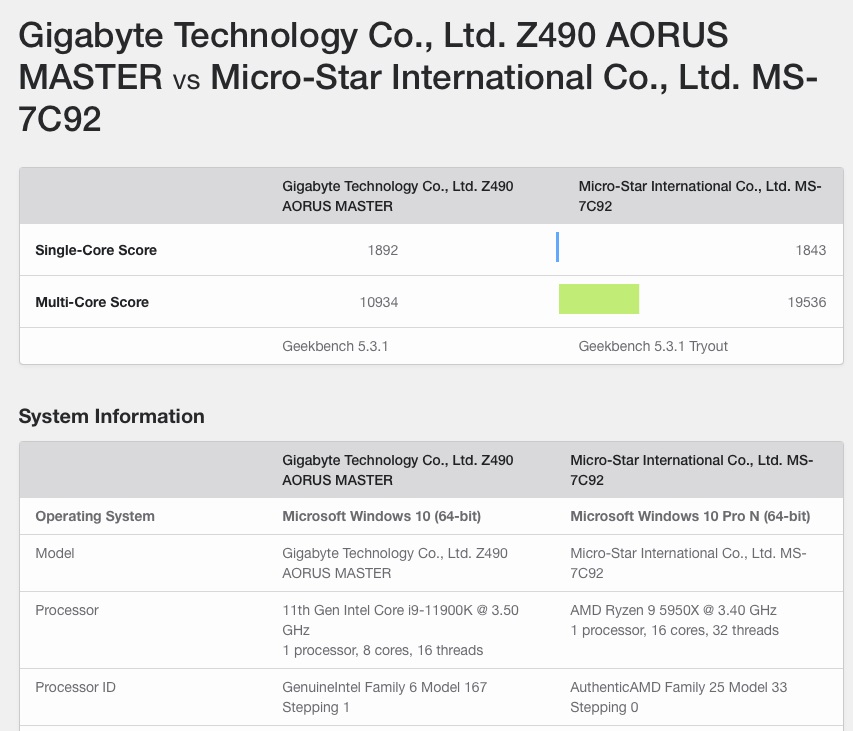The image size is (853, 731).
Task: Click the multi-core score 10934
Action: [378, 302]
